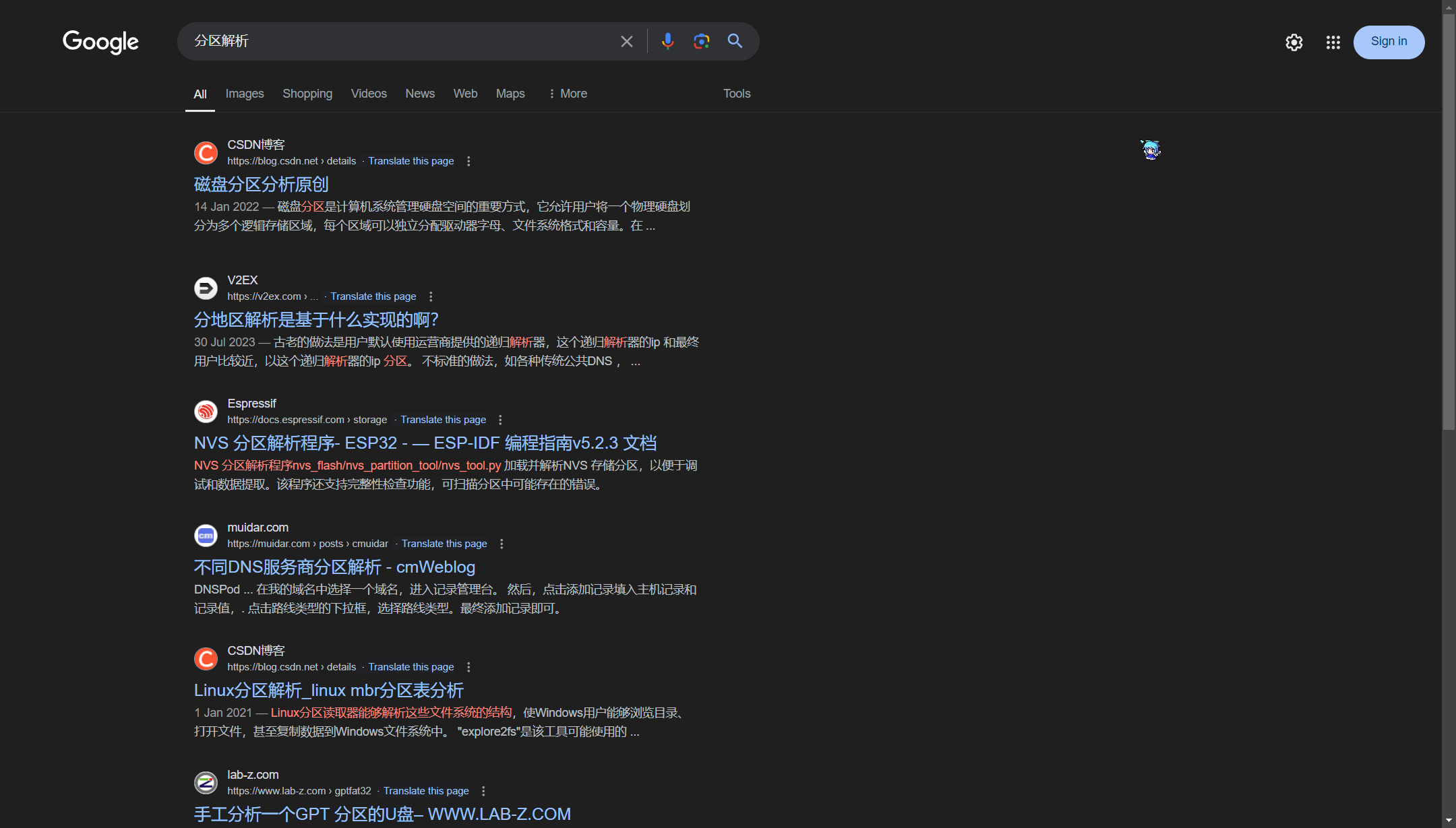Click the Sign in button

point(1389,42)
